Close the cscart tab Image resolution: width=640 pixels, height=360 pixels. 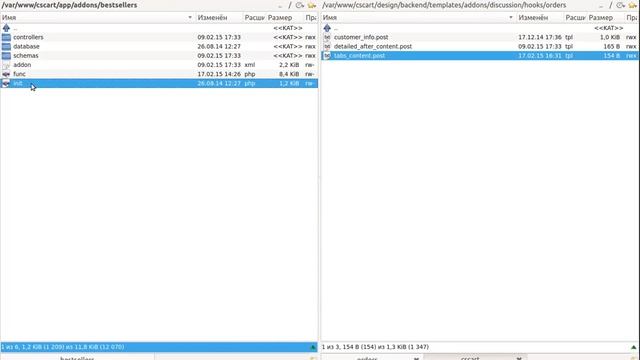click(x=519, y=358)
